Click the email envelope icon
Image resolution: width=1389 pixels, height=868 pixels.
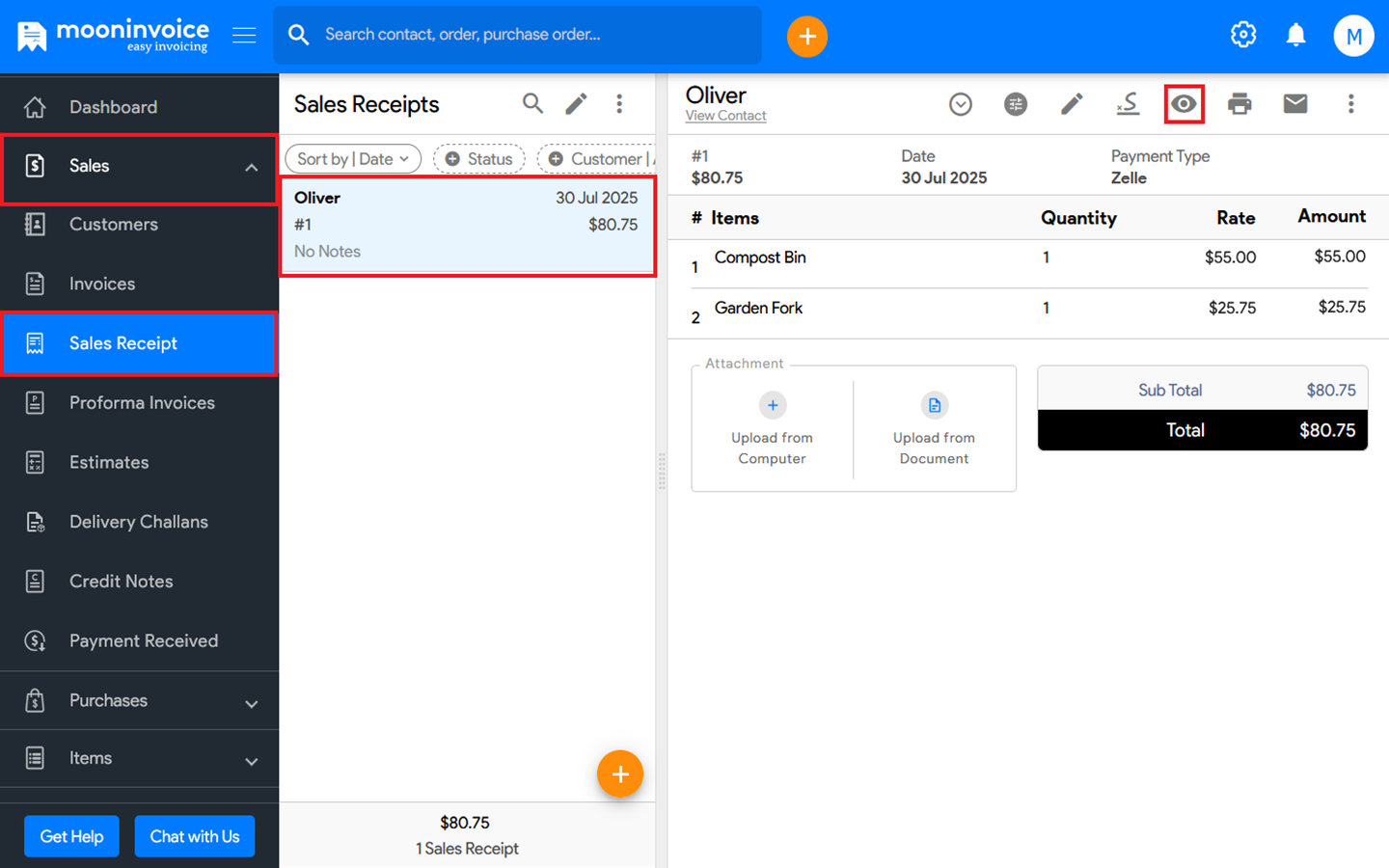click(x=1295, y=104)
